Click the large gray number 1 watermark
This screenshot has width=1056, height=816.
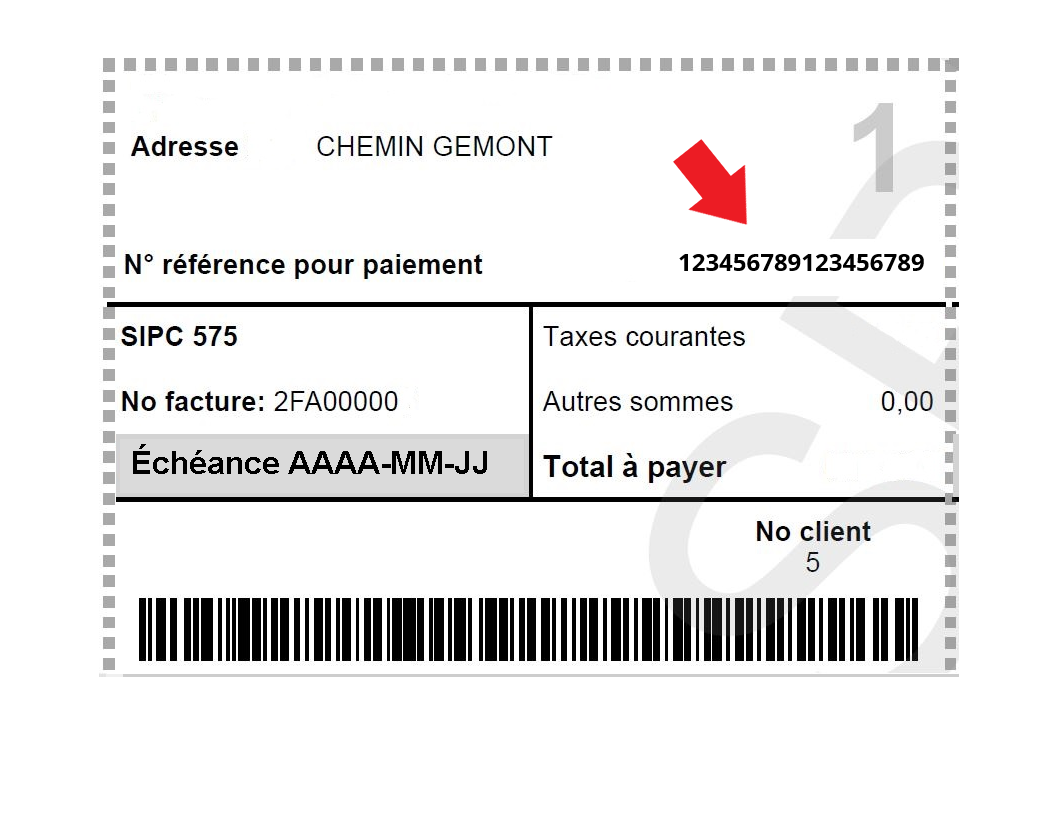click(876, 147)
